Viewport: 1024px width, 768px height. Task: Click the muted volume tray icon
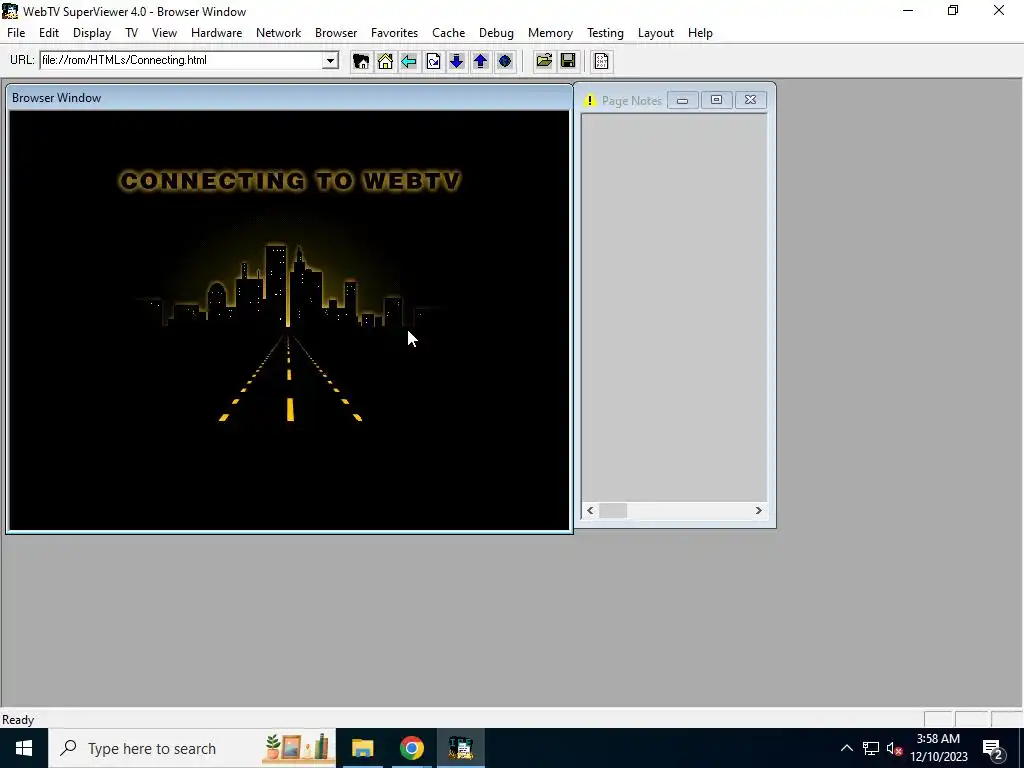pyautogui.click(x=894, y=748)
